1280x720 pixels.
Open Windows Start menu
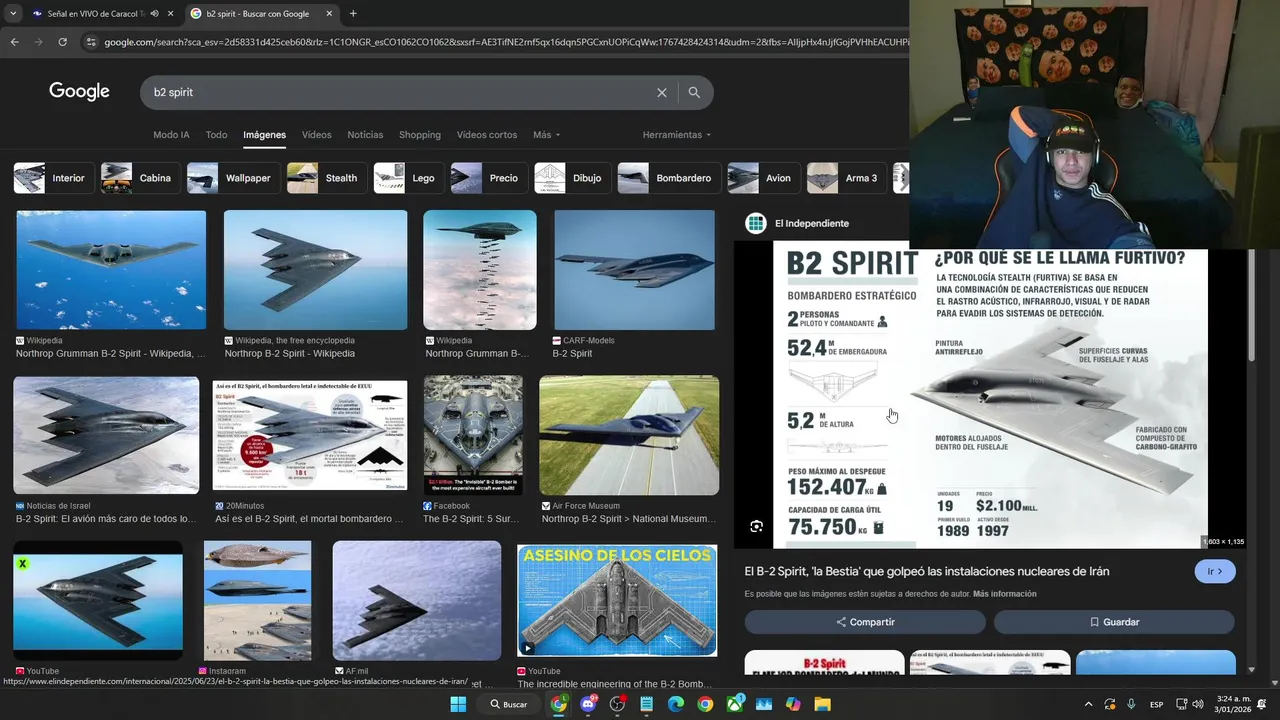tap(458, 704)
